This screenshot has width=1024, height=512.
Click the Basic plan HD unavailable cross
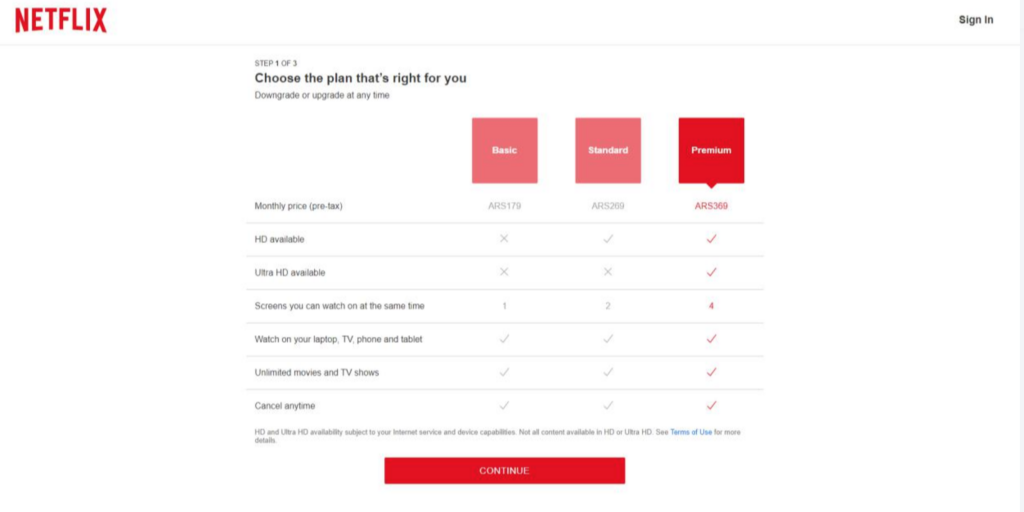[504, 239]
